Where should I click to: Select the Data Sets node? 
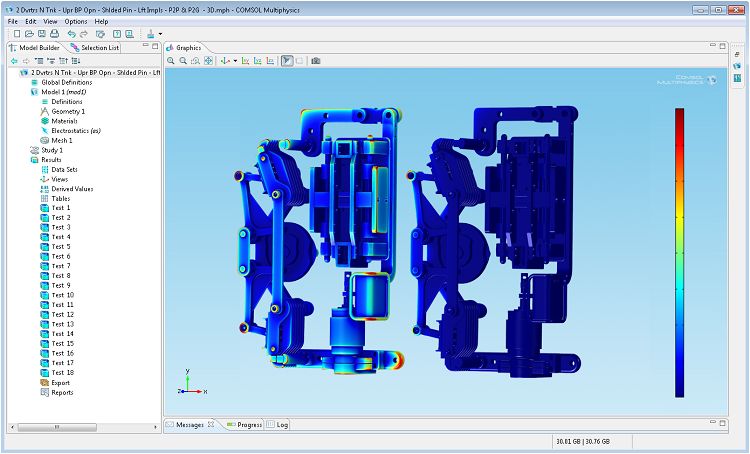[x=59, y=169]
